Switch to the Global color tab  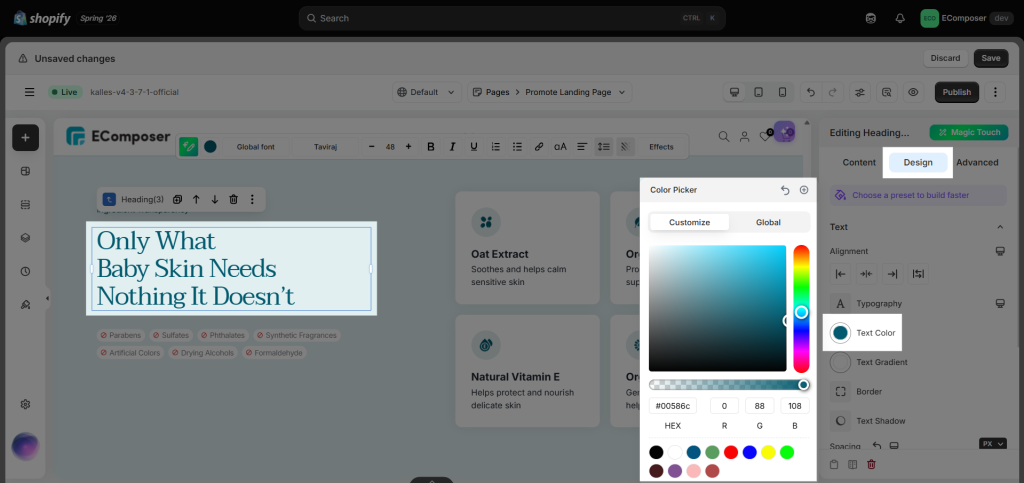[x=768, y=223]
